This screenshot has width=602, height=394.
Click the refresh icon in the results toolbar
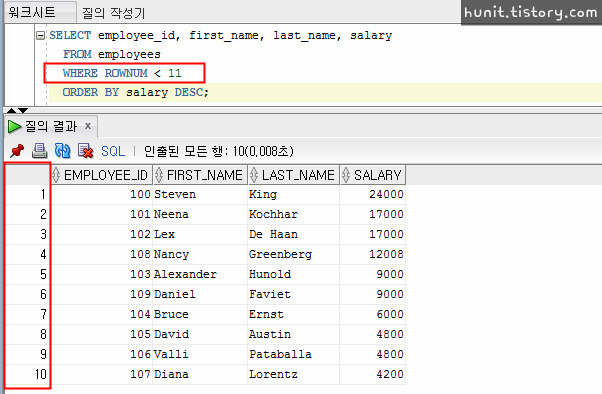(63, 151)
